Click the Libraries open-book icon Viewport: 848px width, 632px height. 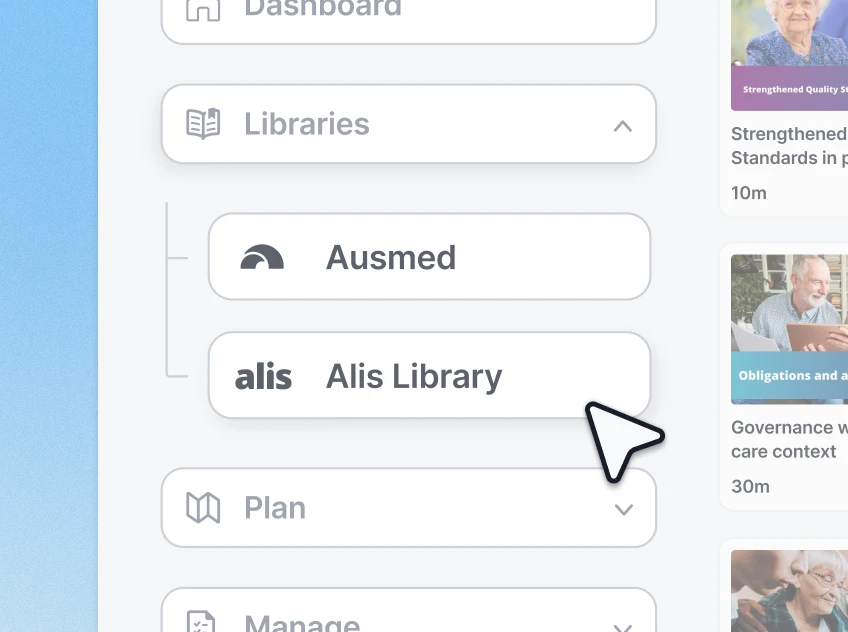tap(203, 122)
